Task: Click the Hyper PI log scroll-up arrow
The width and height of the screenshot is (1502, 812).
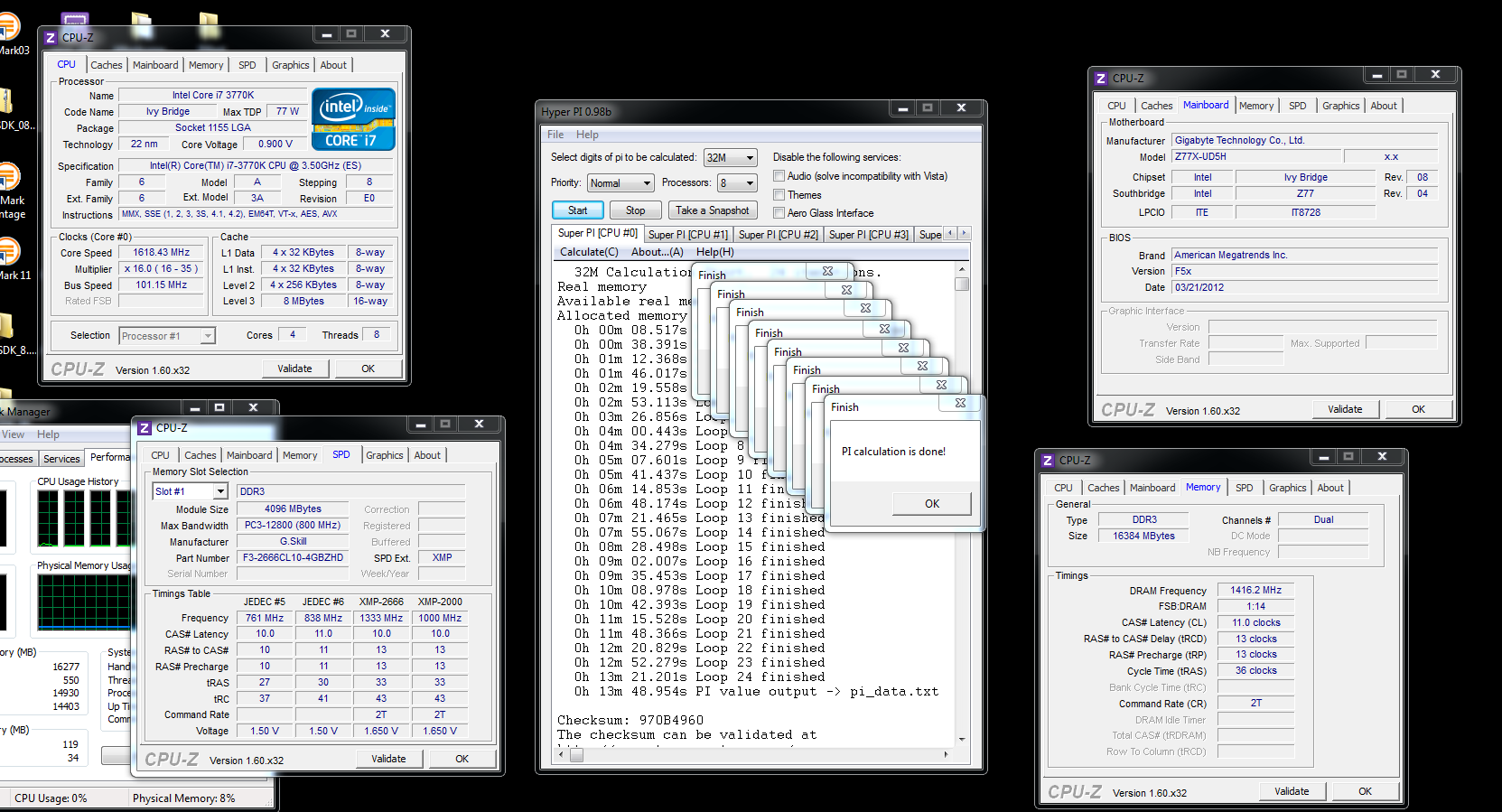Action: point(962,269)
